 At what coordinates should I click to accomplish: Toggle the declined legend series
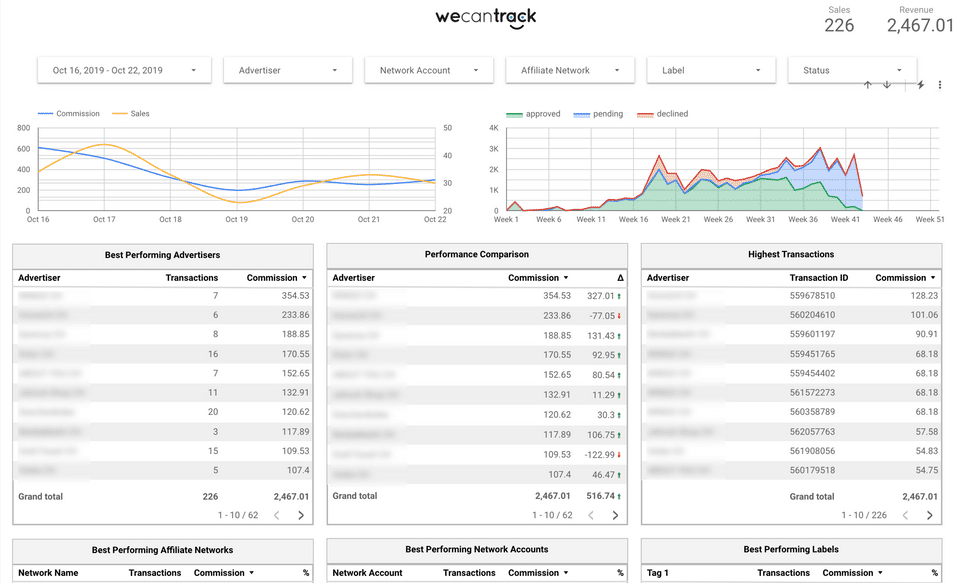pos(662,114)
